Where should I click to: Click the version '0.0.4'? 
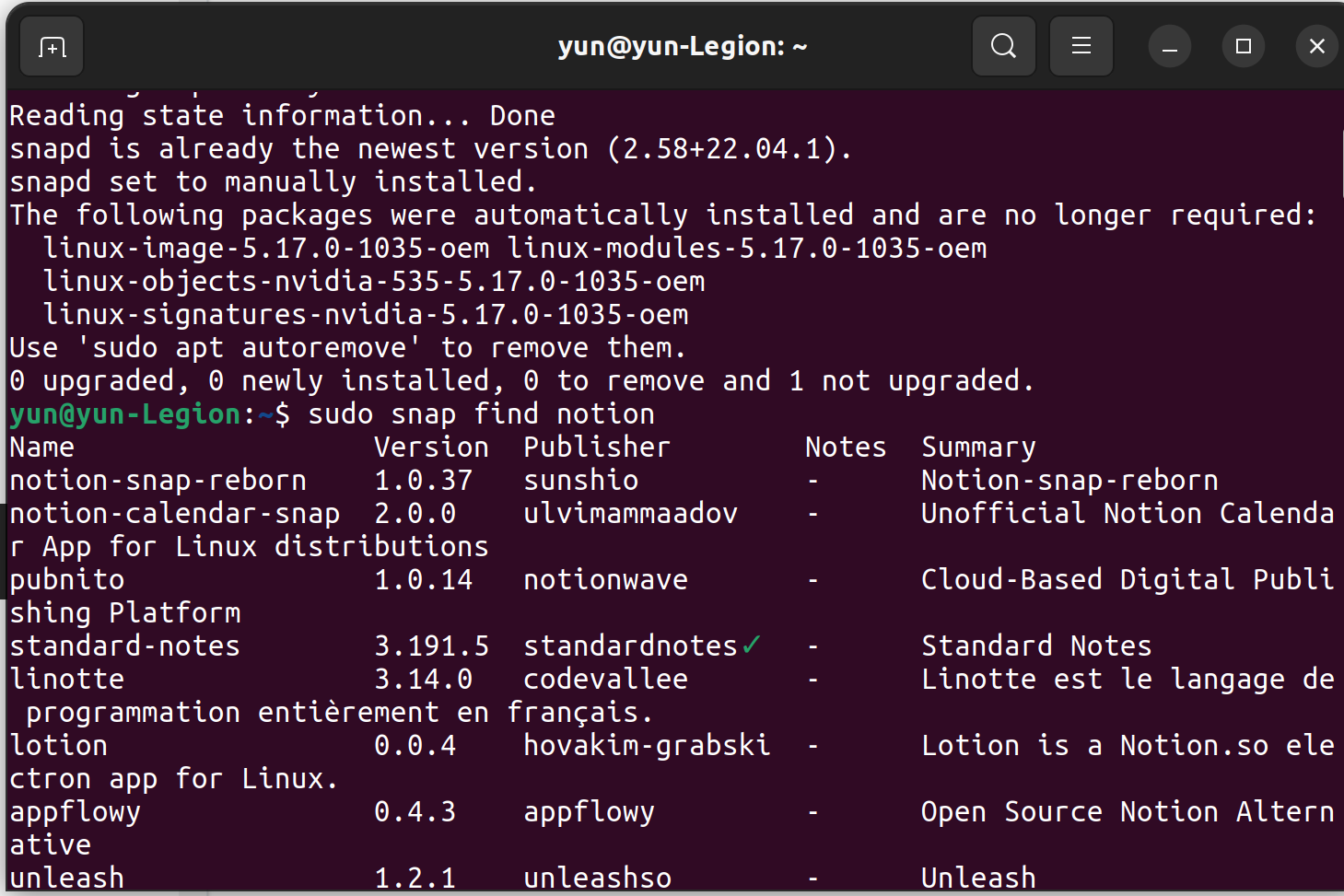point(415,746)
